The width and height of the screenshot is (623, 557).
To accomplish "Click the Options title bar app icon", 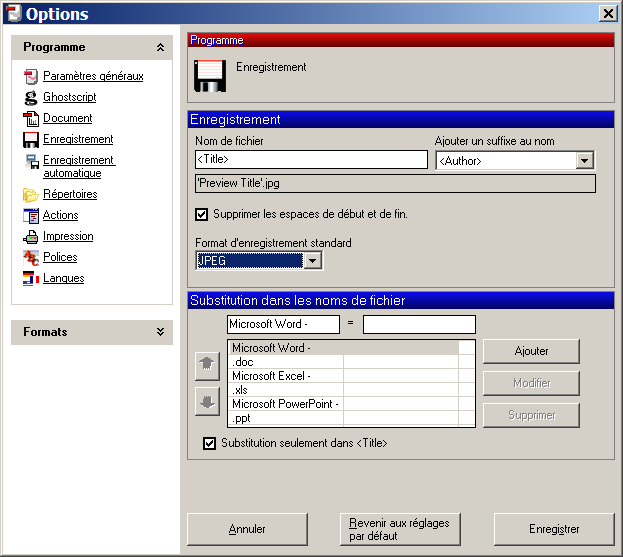I will pyautogui.click(x=14, y=13).
